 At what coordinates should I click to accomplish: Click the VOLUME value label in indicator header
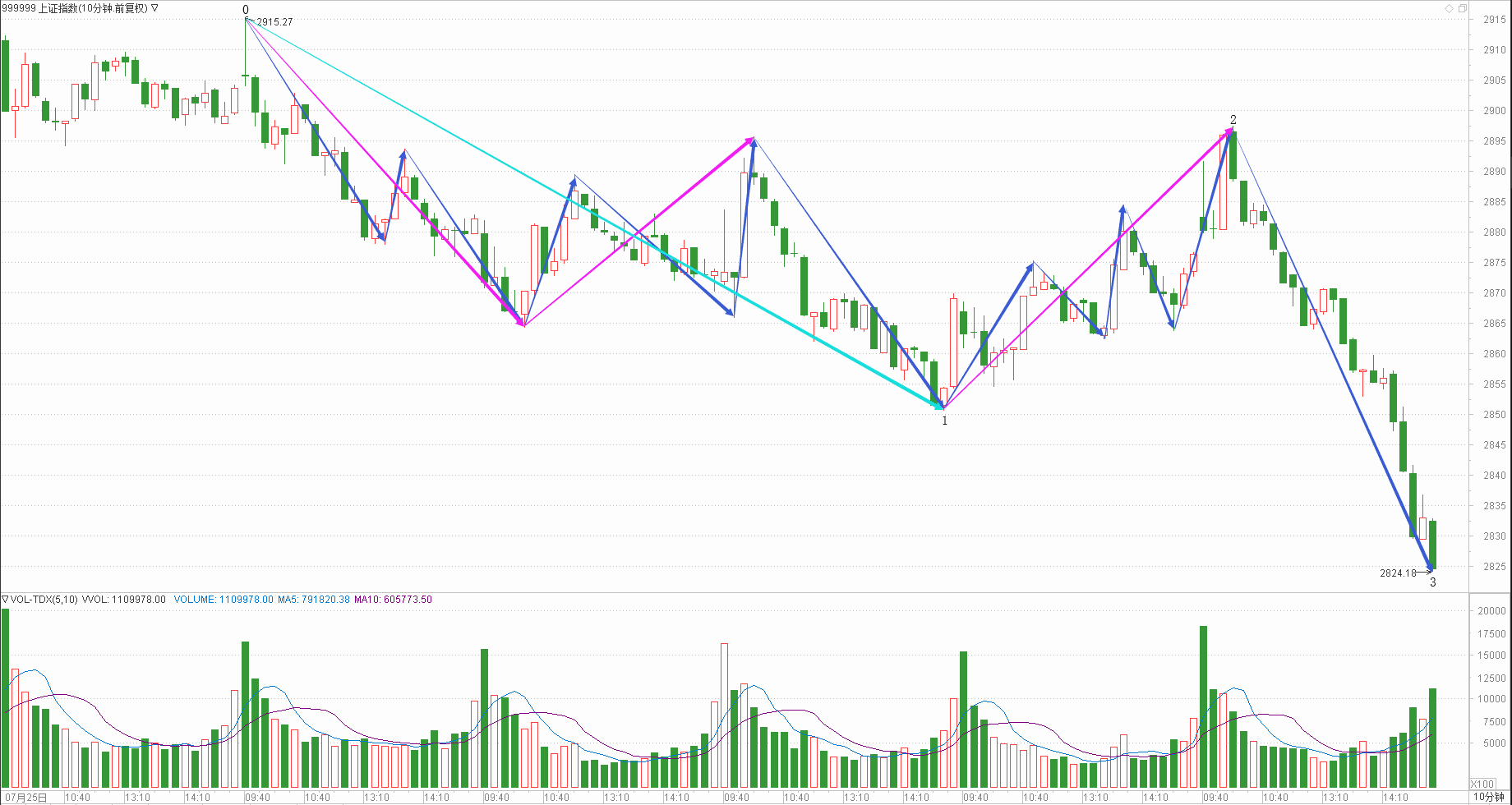click(x=223, y=600)
